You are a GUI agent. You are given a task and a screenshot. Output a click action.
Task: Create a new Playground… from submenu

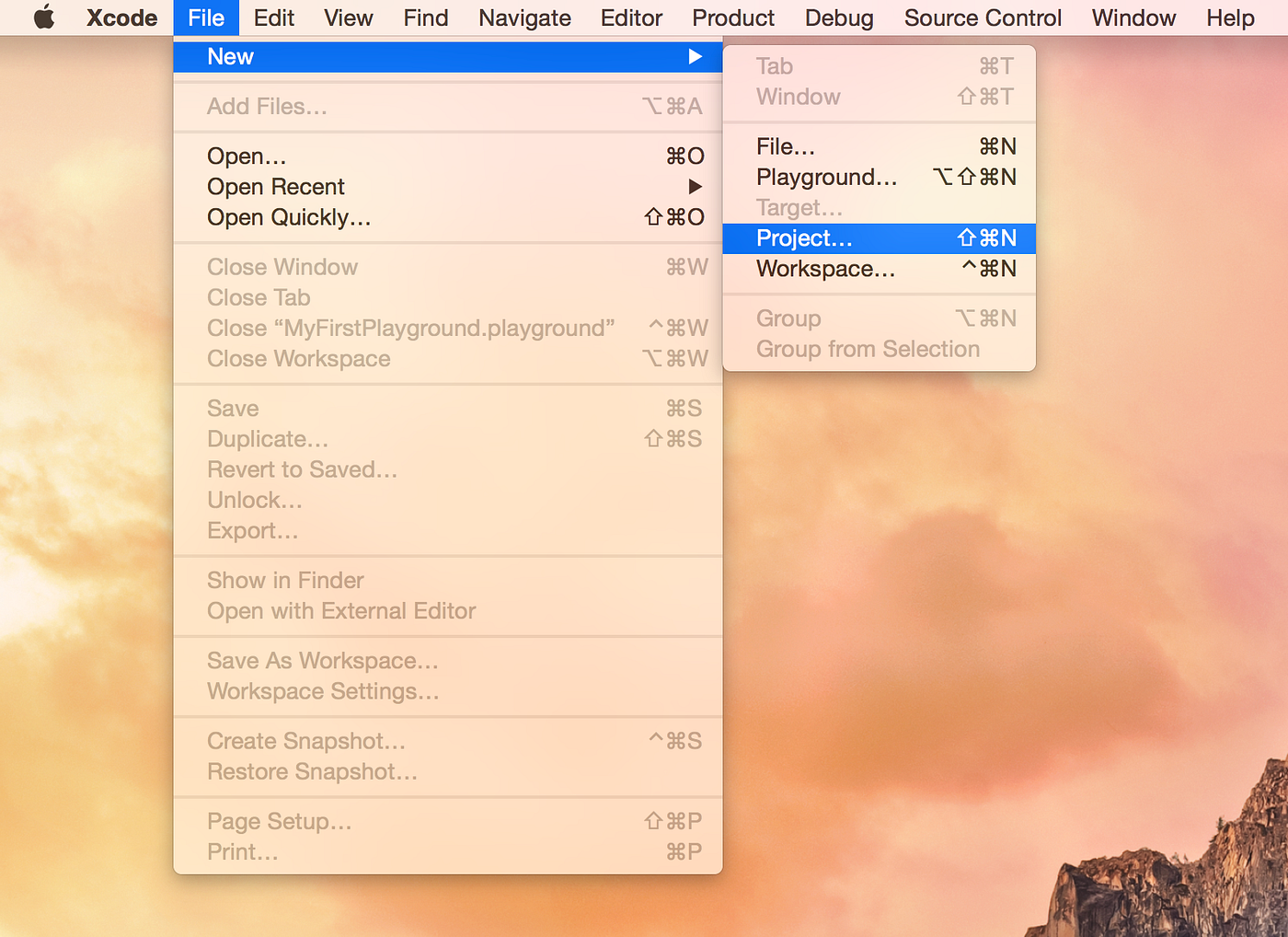pyautogui.click(x=880, y=177)
